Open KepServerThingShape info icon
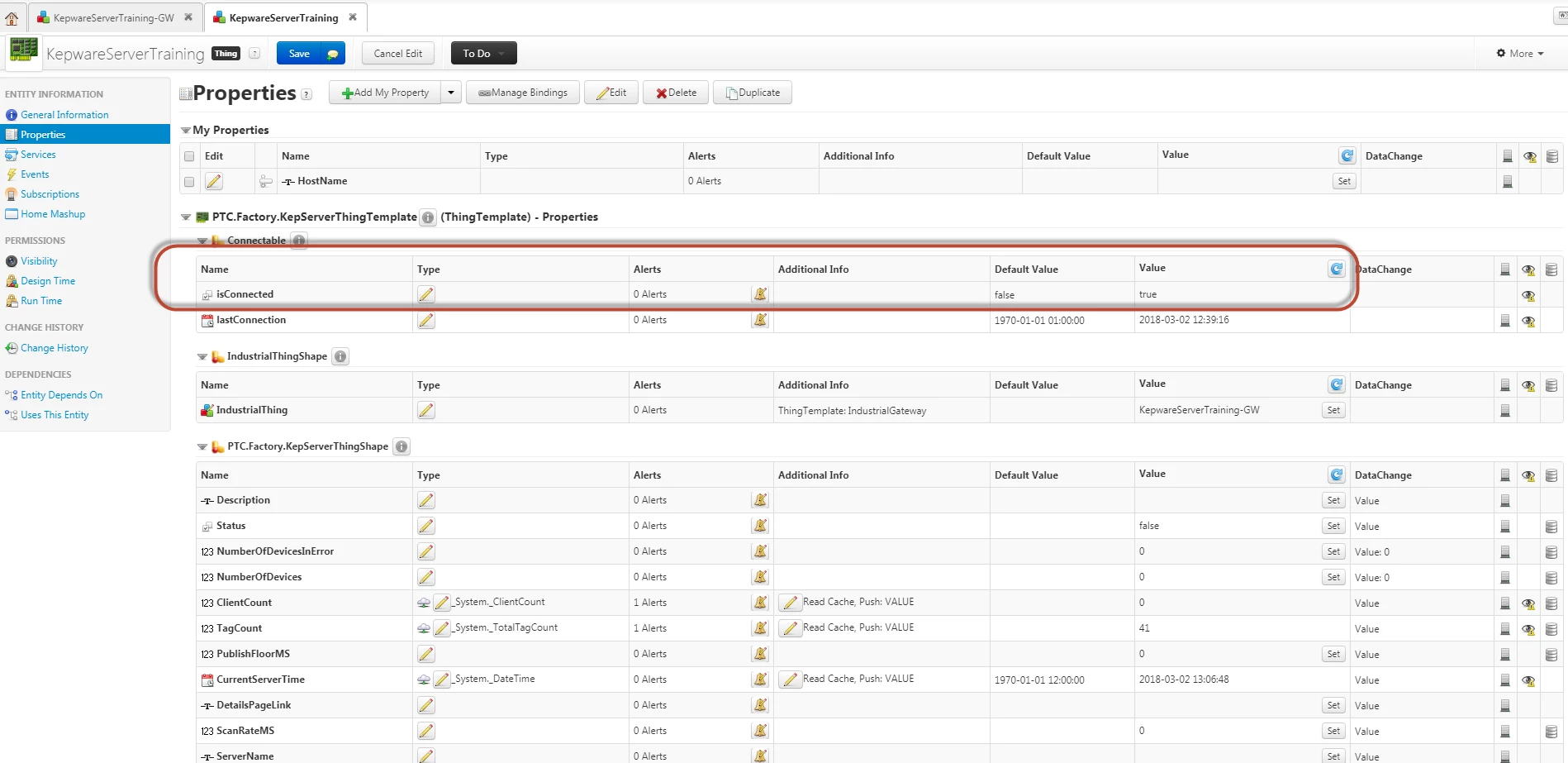 click(402, 446)
